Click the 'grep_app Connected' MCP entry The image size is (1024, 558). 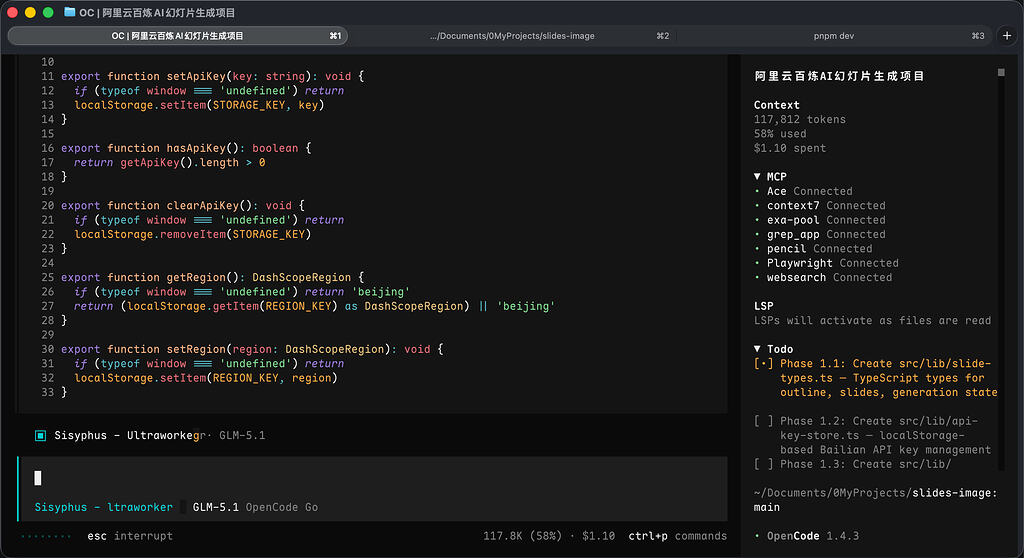click(x=826, y=234)
